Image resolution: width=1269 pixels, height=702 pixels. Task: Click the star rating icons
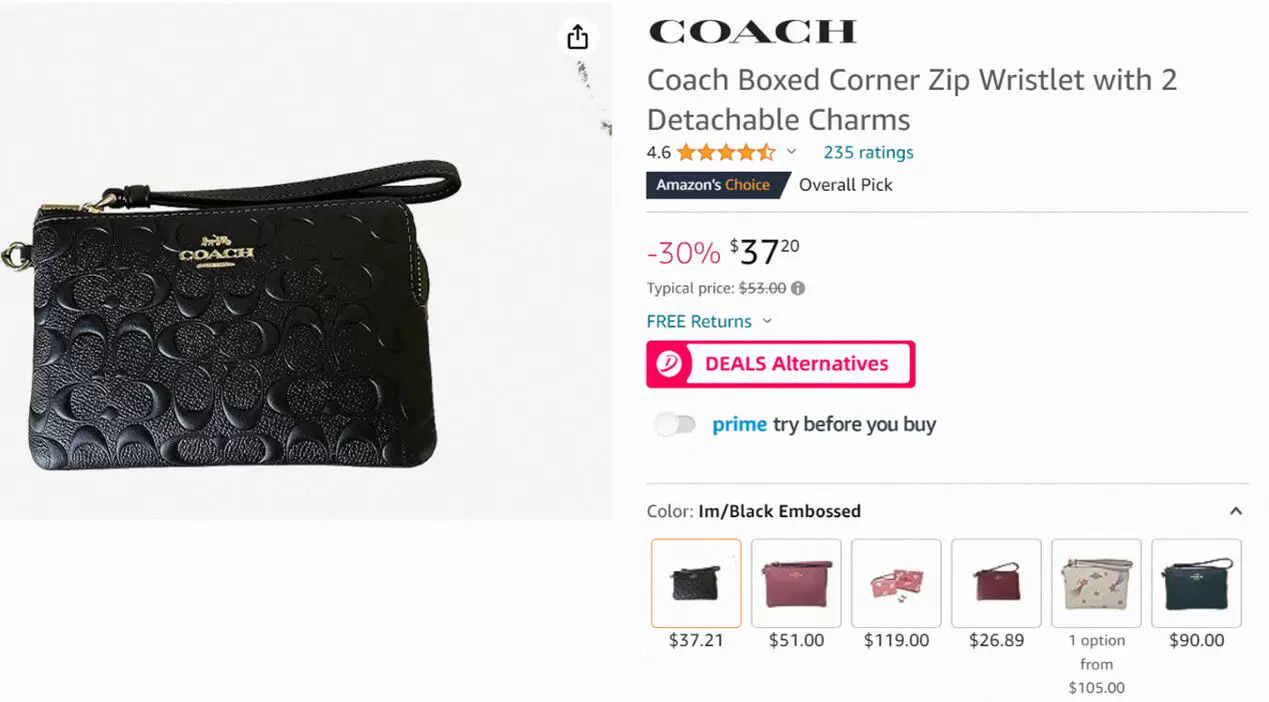(725, 153)
